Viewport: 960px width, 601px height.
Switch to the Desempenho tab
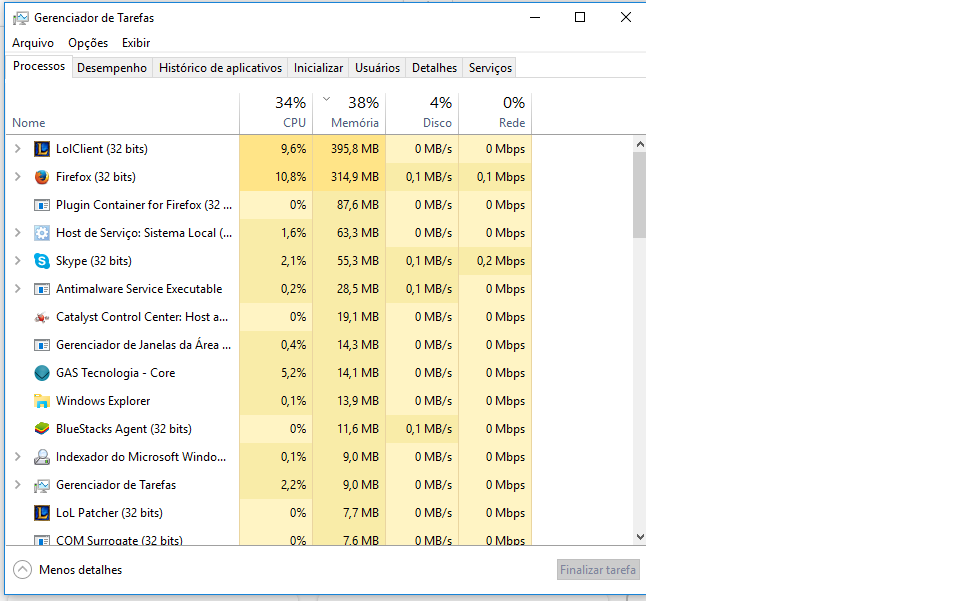[x=112, y=68]
